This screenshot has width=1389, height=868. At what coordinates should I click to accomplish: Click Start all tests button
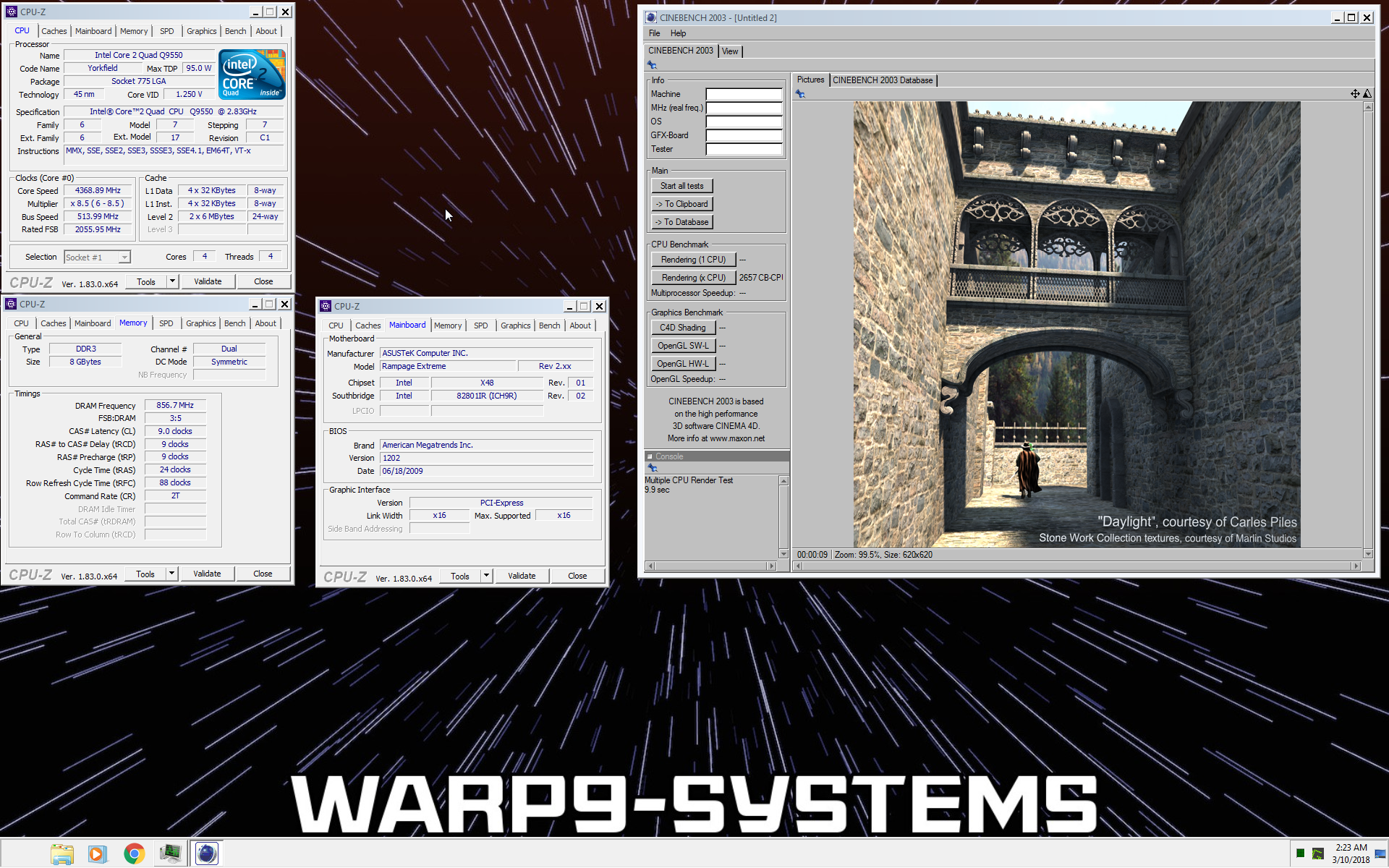click(681, 186)
